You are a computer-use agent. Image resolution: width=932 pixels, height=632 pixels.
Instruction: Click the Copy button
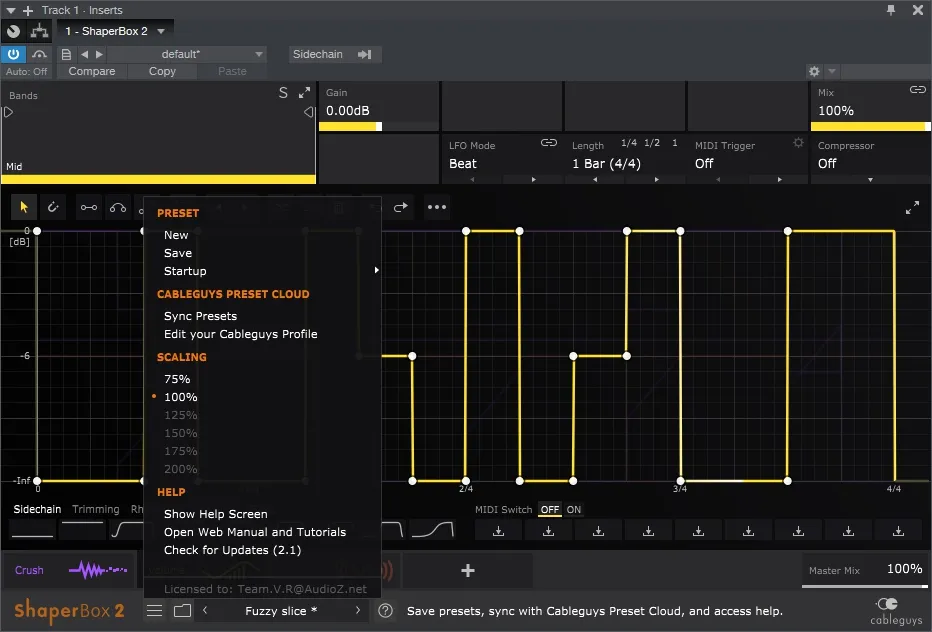pyautogui.click(x=162, y=71)
